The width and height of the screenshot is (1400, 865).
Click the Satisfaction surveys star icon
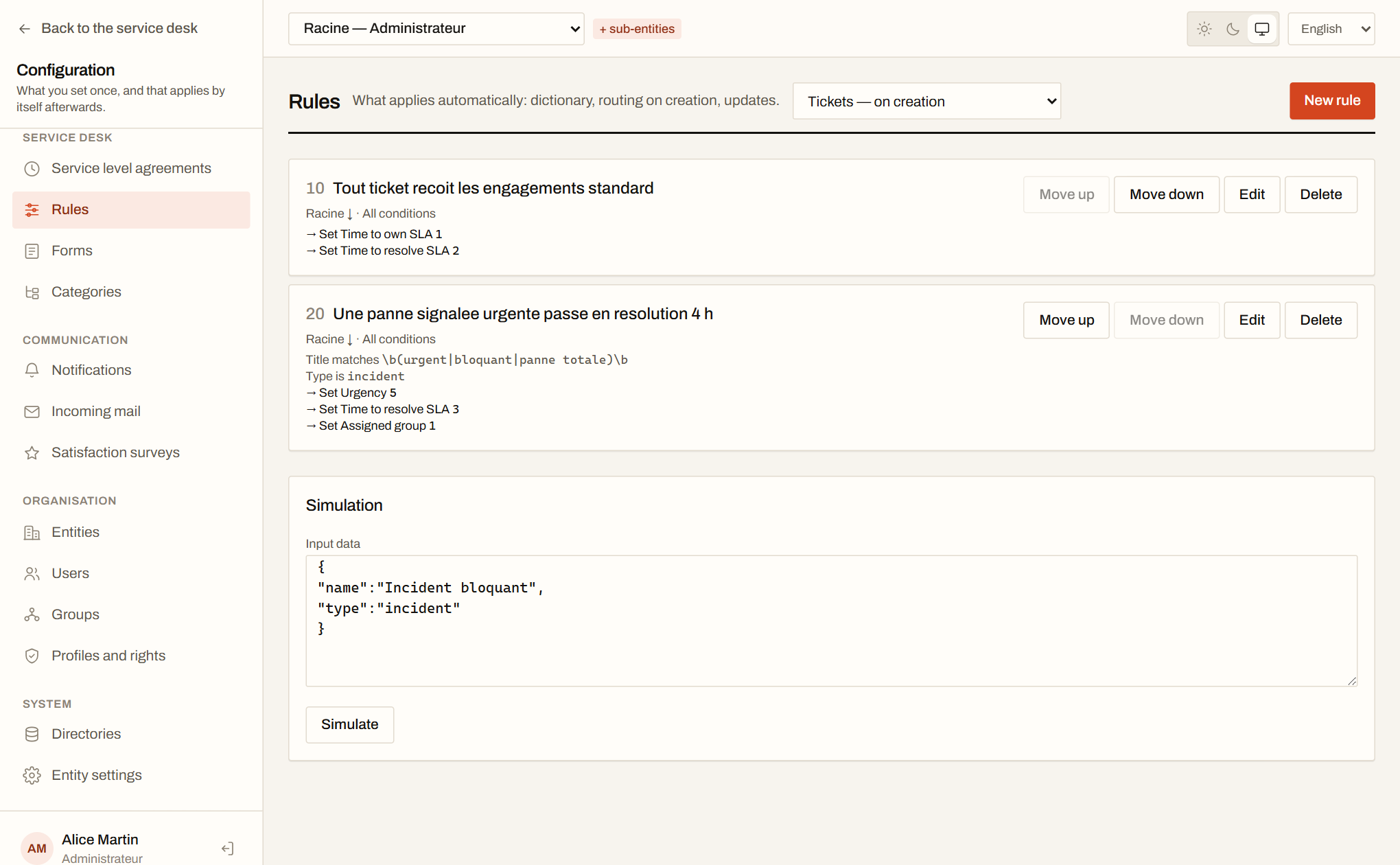32,453
